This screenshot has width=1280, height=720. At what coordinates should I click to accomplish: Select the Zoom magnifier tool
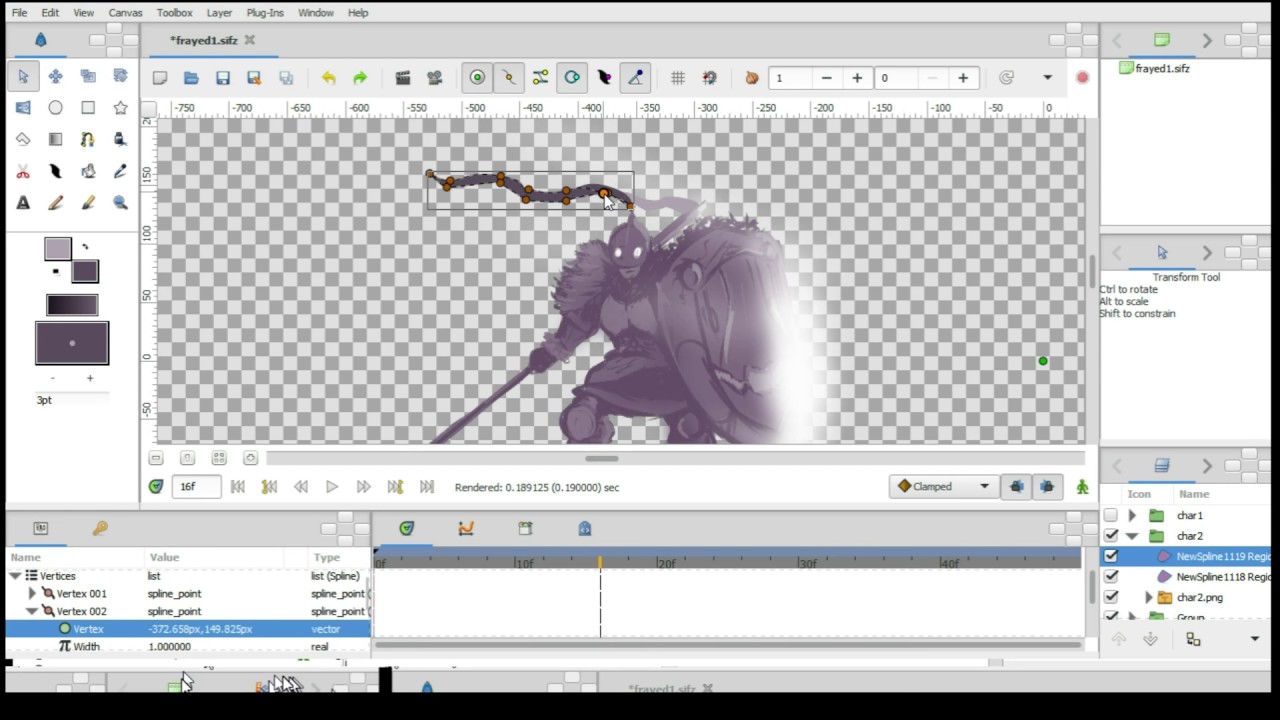[x=121, y=202]
